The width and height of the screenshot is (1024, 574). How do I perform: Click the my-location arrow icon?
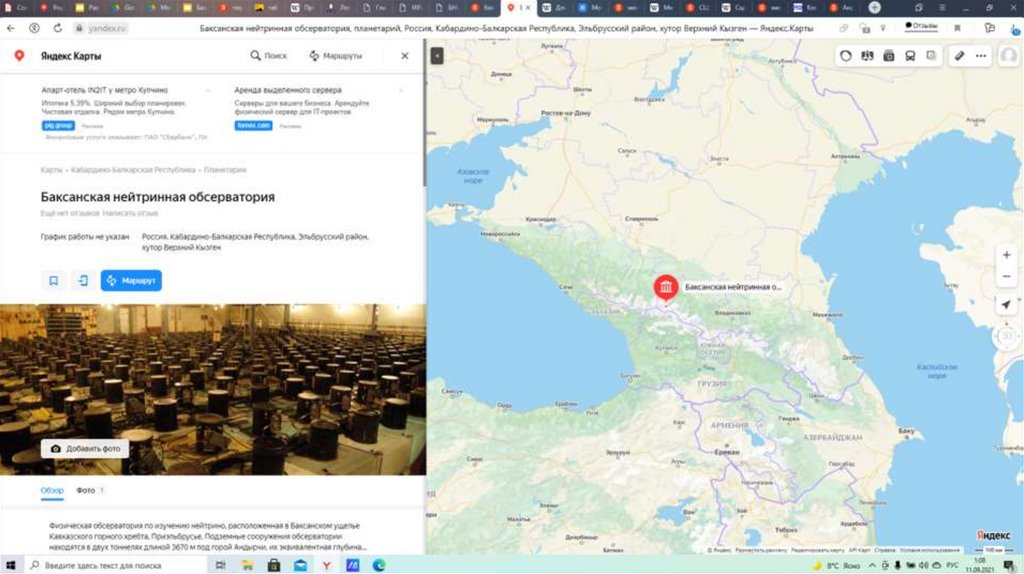pyautogui.click(x=1006, y=305)
